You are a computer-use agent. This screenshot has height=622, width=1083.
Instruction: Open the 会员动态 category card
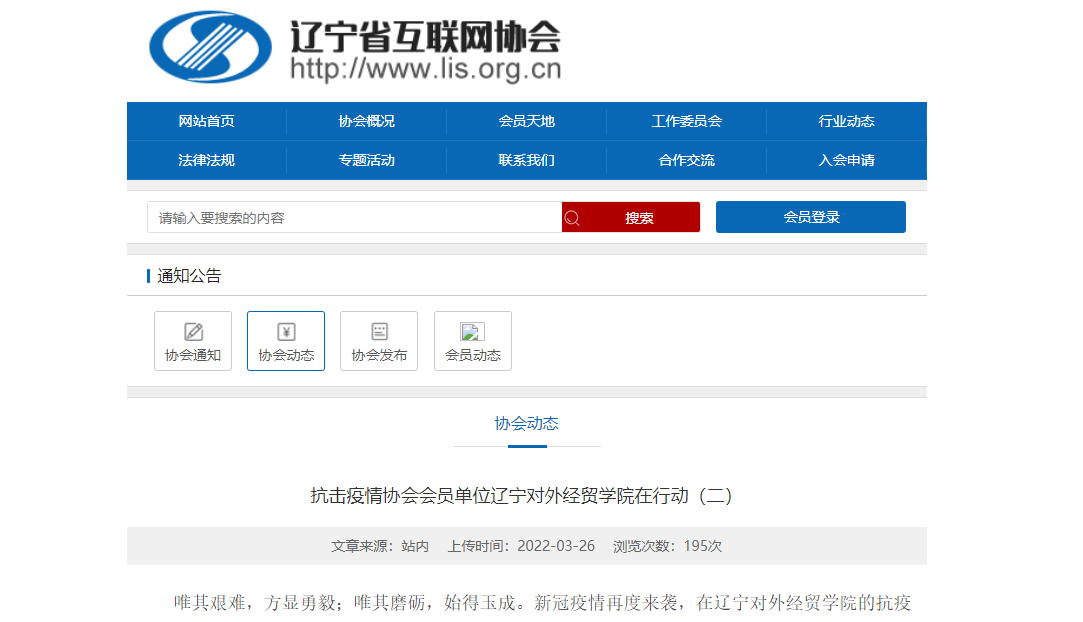[472, 341]
